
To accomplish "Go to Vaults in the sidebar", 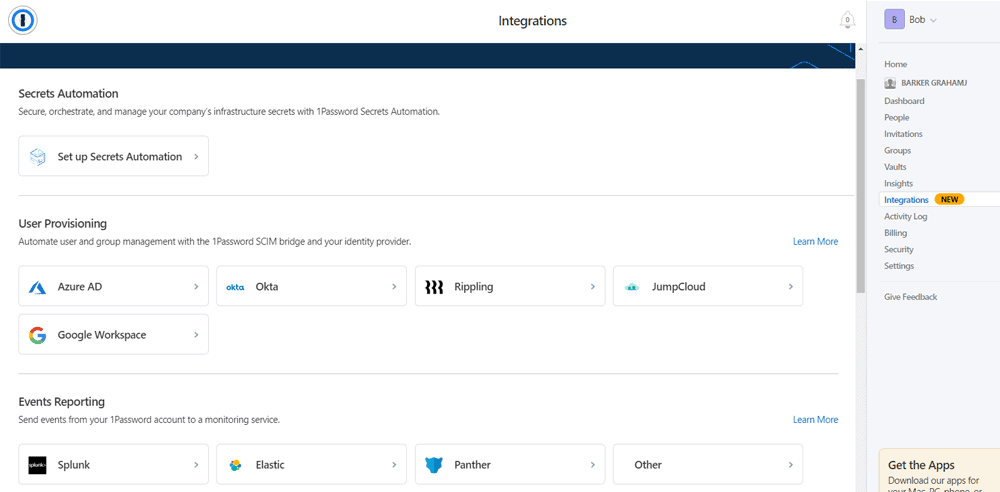I will [x=897, y=167].
